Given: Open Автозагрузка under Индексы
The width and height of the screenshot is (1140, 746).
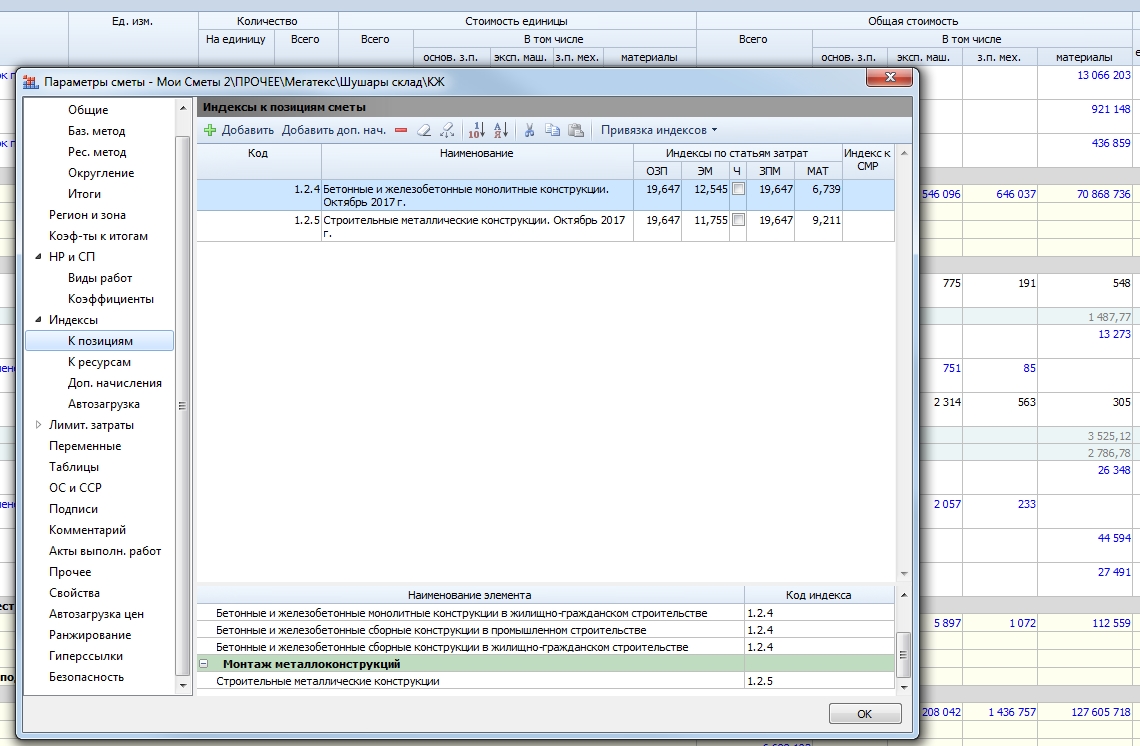Looking at the screenshot, I should click(x=104, y=404).
